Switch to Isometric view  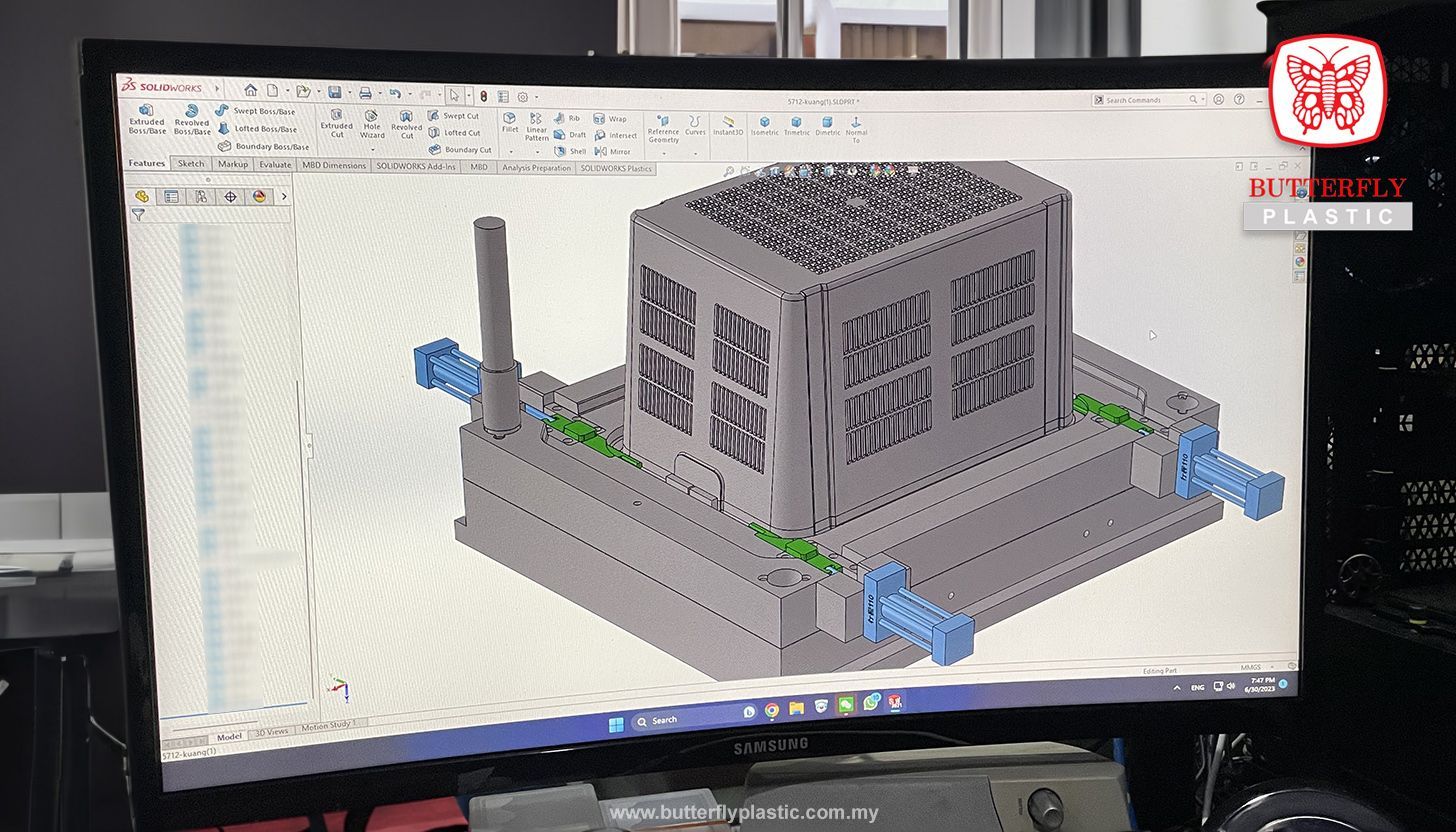[x=765, y=127]
